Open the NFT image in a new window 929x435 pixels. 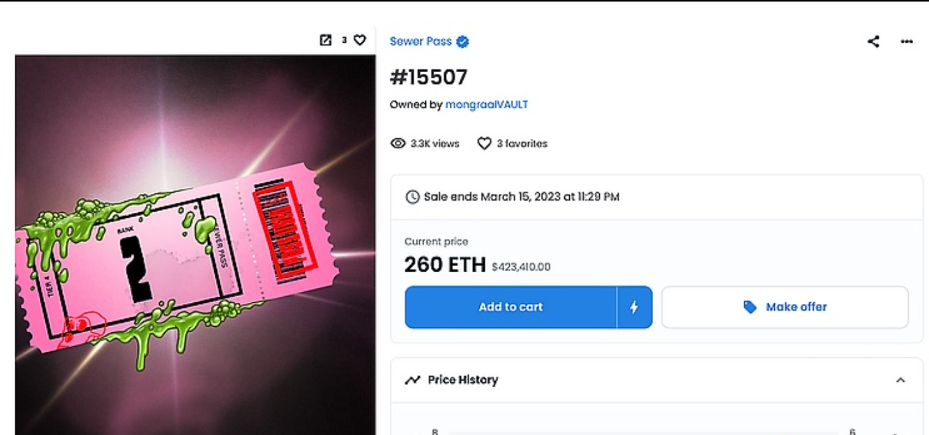tap(325, 40)
